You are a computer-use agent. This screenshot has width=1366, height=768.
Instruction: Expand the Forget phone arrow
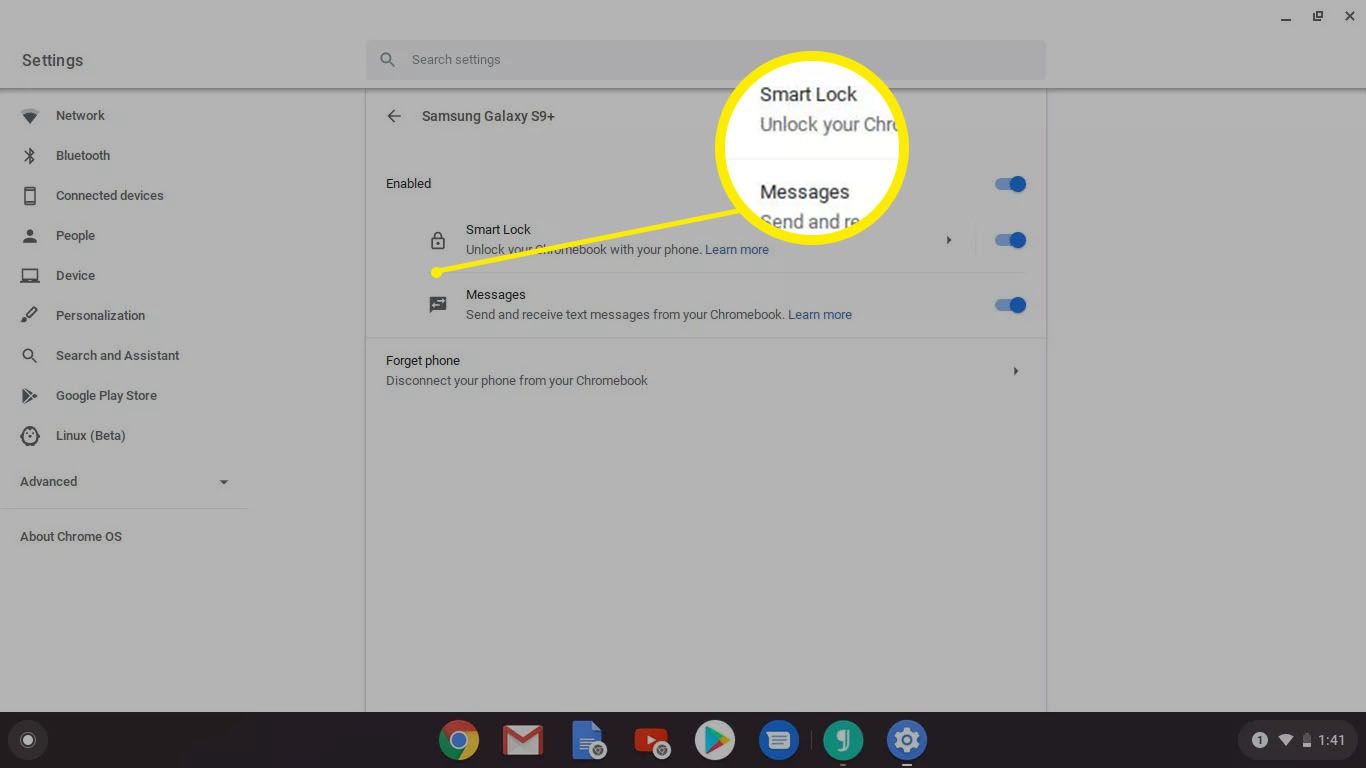[1016, 371]
